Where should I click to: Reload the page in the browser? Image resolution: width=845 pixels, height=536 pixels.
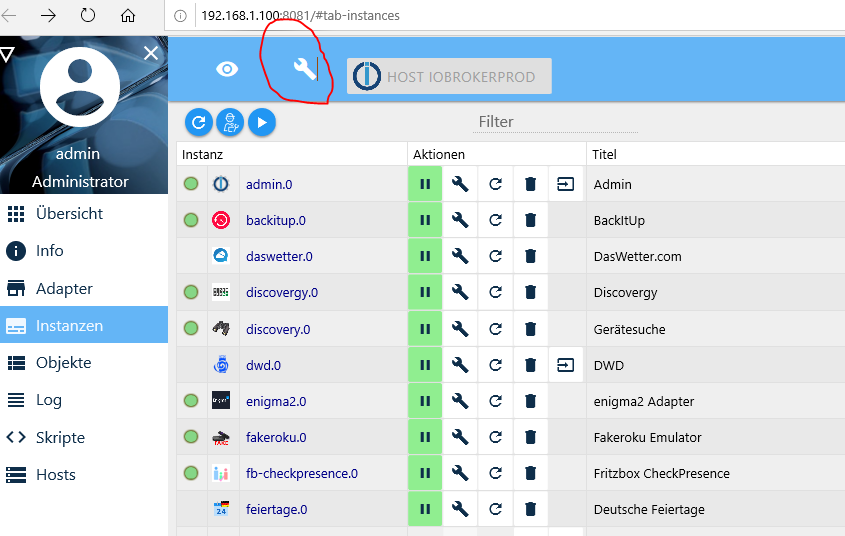[88, 16]
